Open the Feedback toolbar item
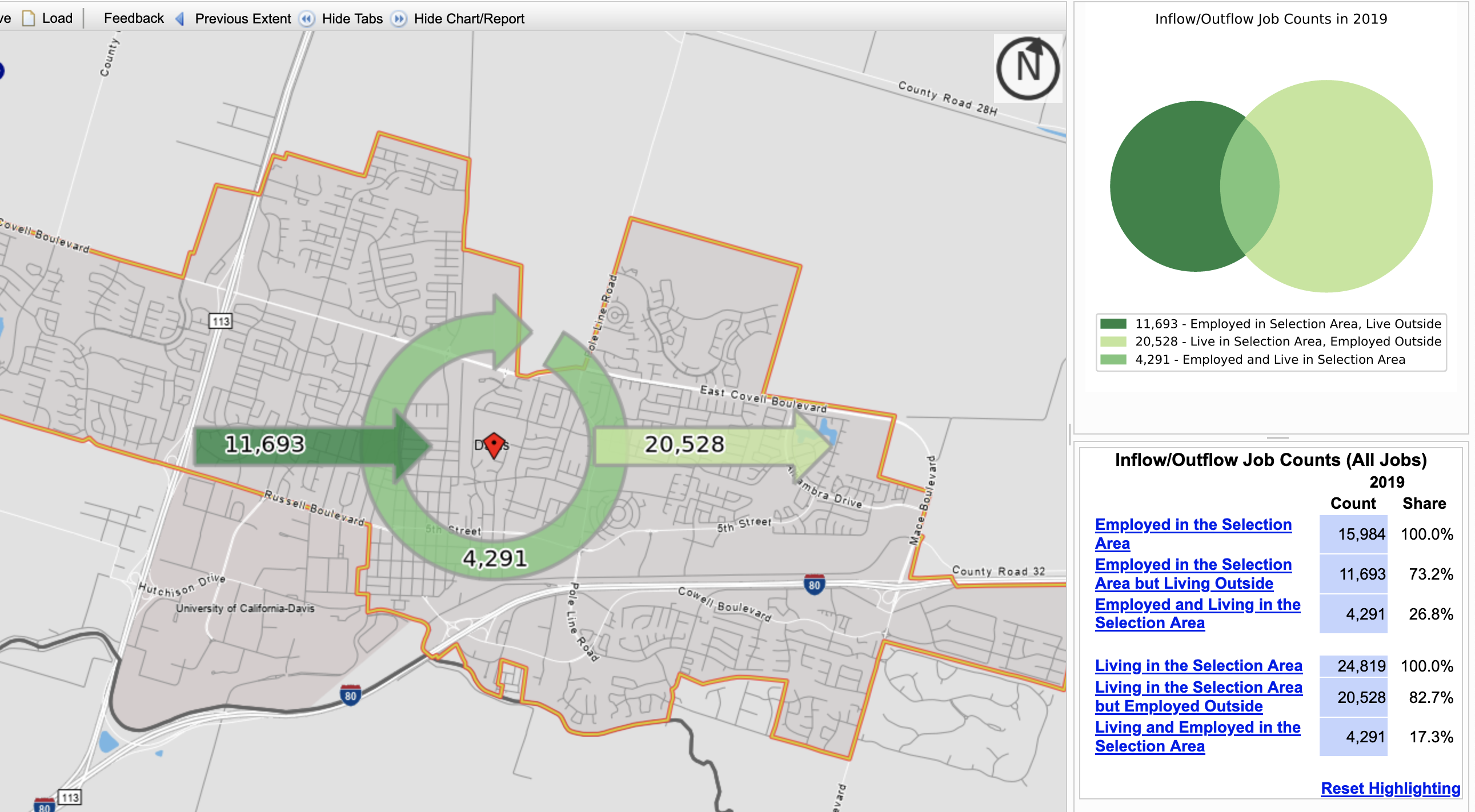Image resolution: width=1475 pixels, height=812 pixels. (x=134, y=18)
